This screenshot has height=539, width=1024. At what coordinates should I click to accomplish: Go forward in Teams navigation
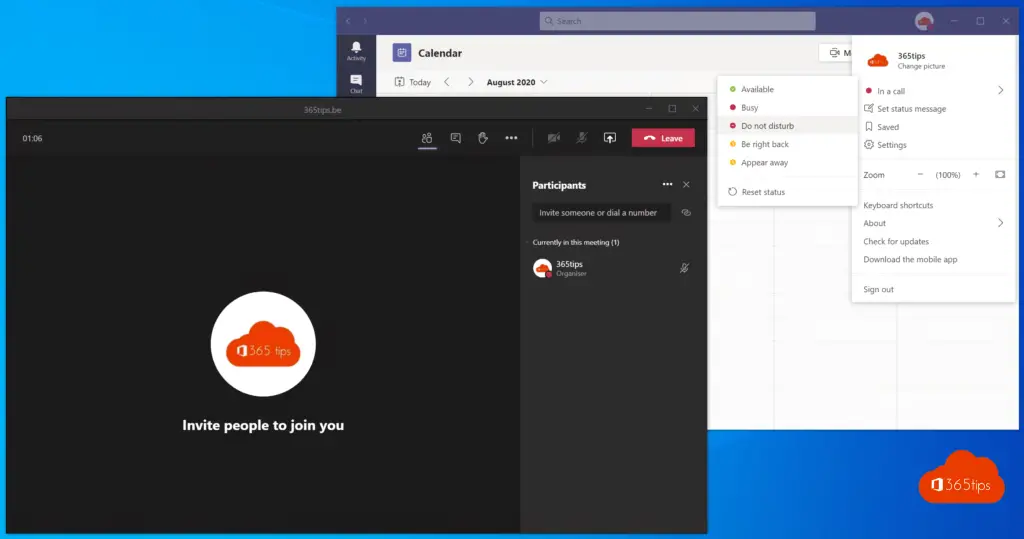(365, 21)
